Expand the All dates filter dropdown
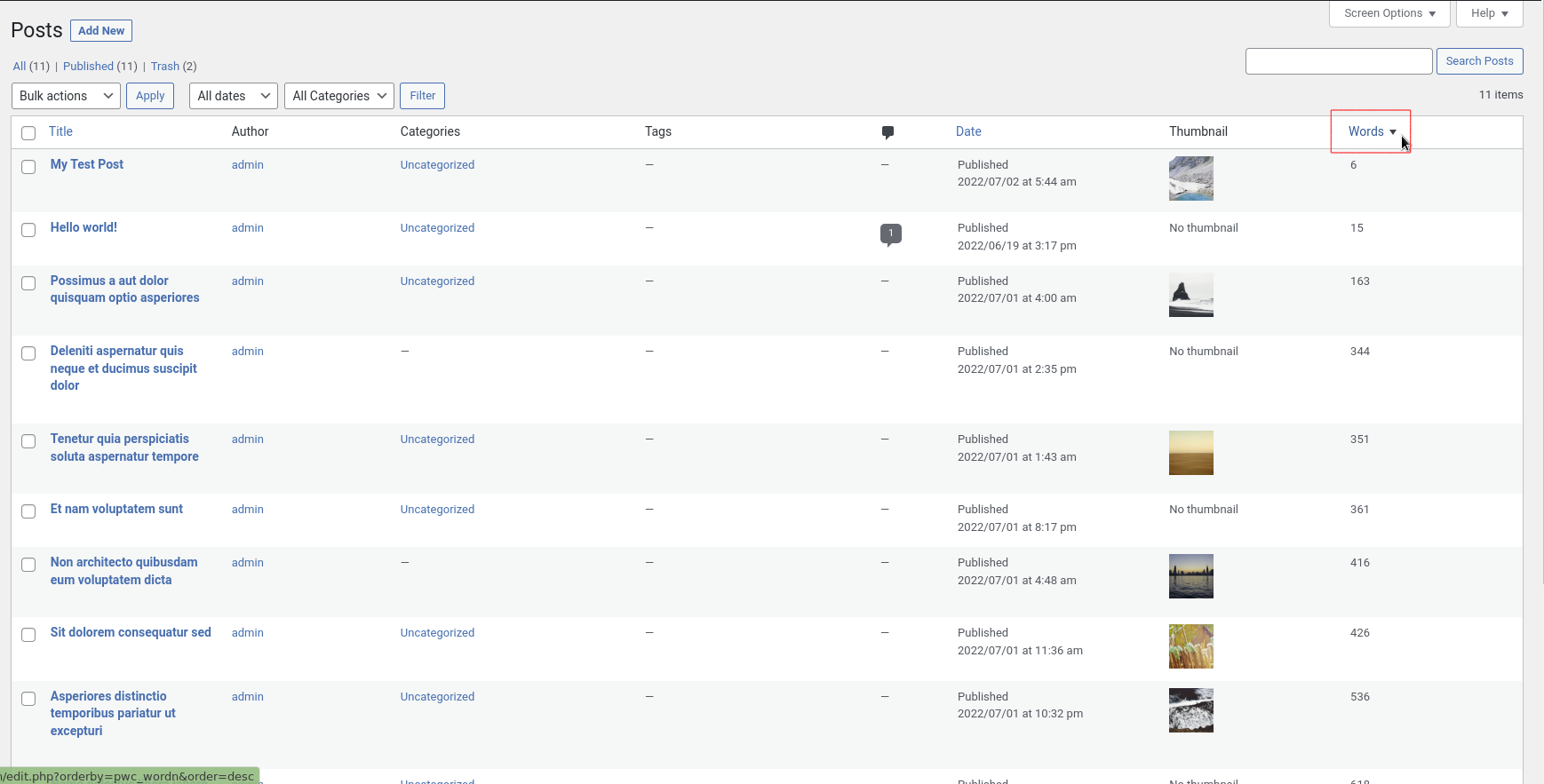 (x=233, y=96)
